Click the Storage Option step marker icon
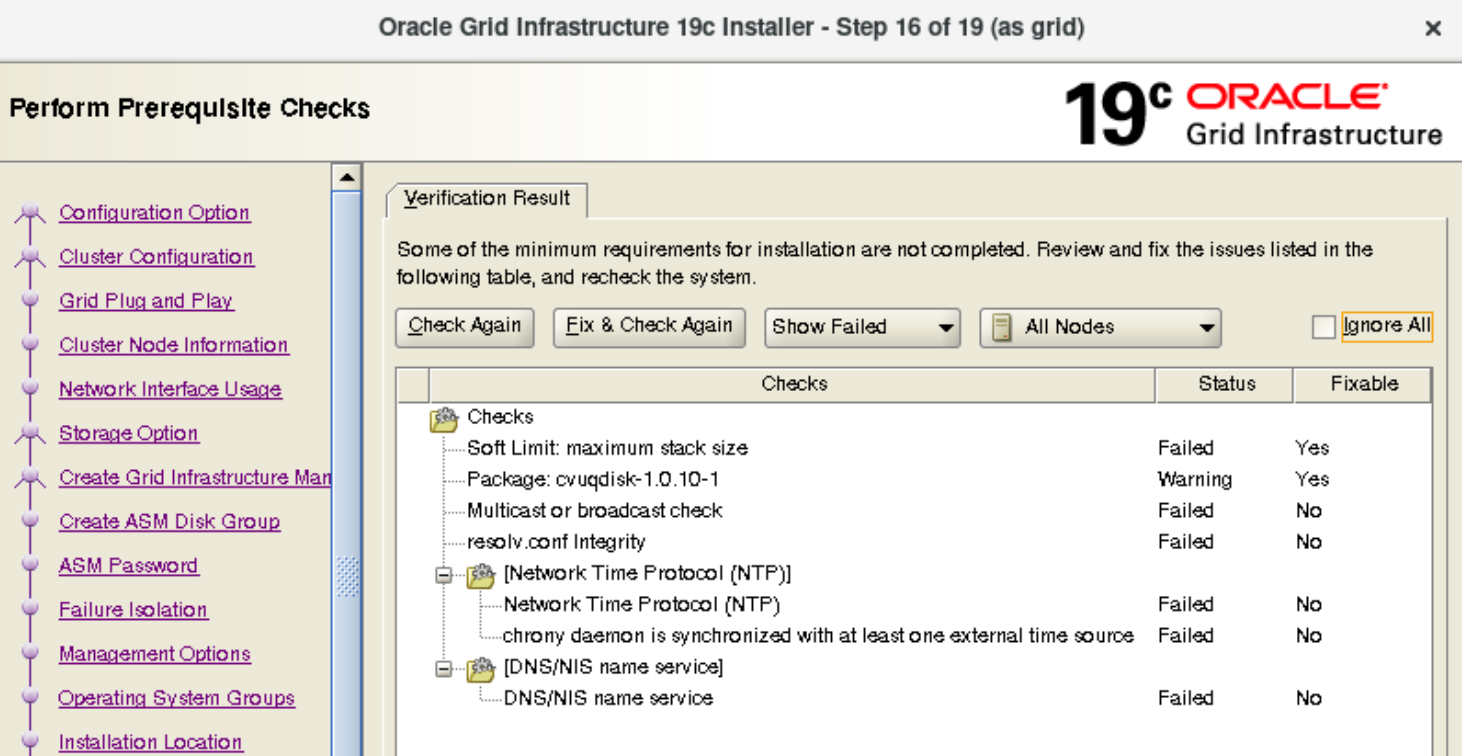 31,435
